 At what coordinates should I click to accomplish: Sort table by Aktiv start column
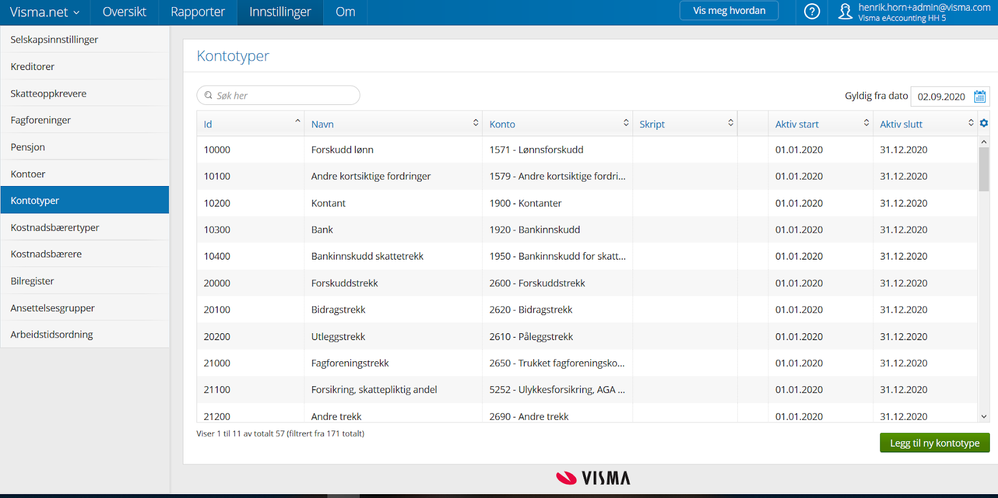(x=821, y=124)
